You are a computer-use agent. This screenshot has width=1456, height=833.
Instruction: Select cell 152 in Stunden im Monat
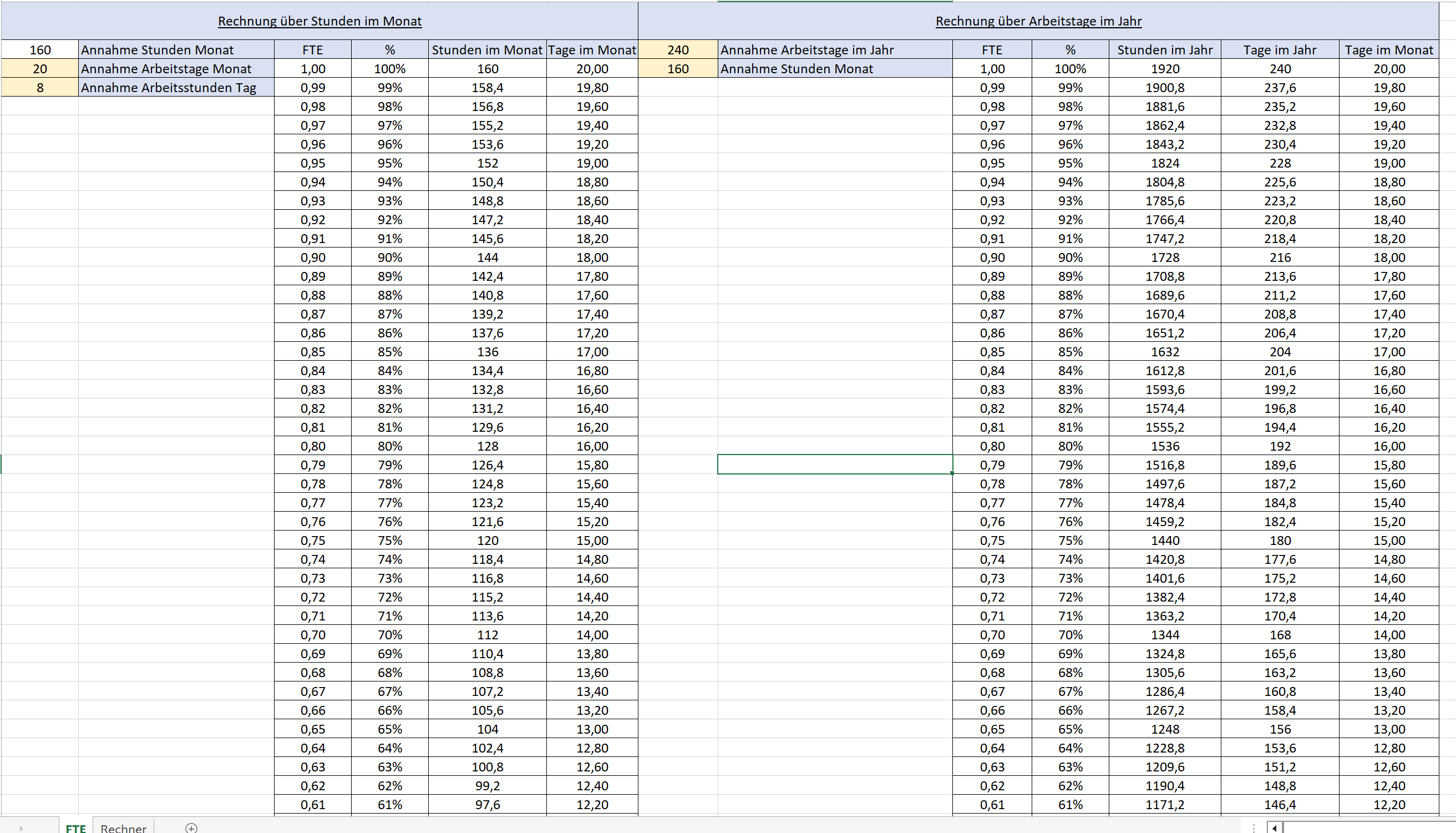[x=487, y=163]
